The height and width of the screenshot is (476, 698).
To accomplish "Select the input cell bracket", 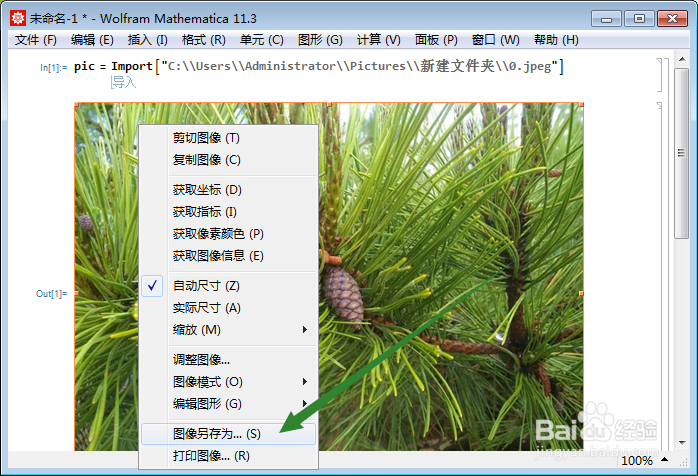I will [x=662, y=75].
